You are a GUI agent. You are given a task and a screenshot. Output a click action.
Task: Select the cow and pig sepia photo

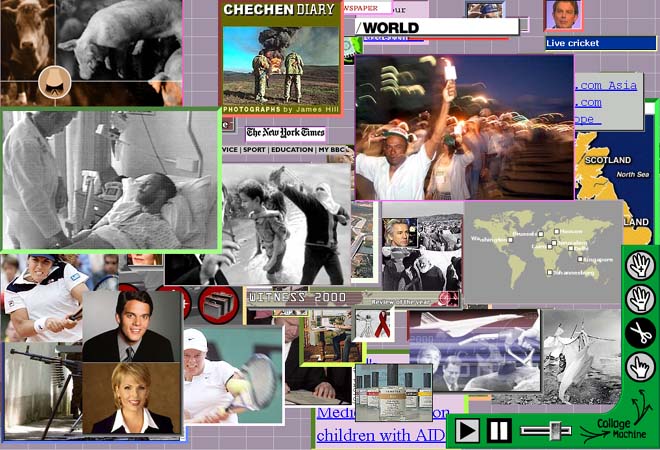coord(91,53)
